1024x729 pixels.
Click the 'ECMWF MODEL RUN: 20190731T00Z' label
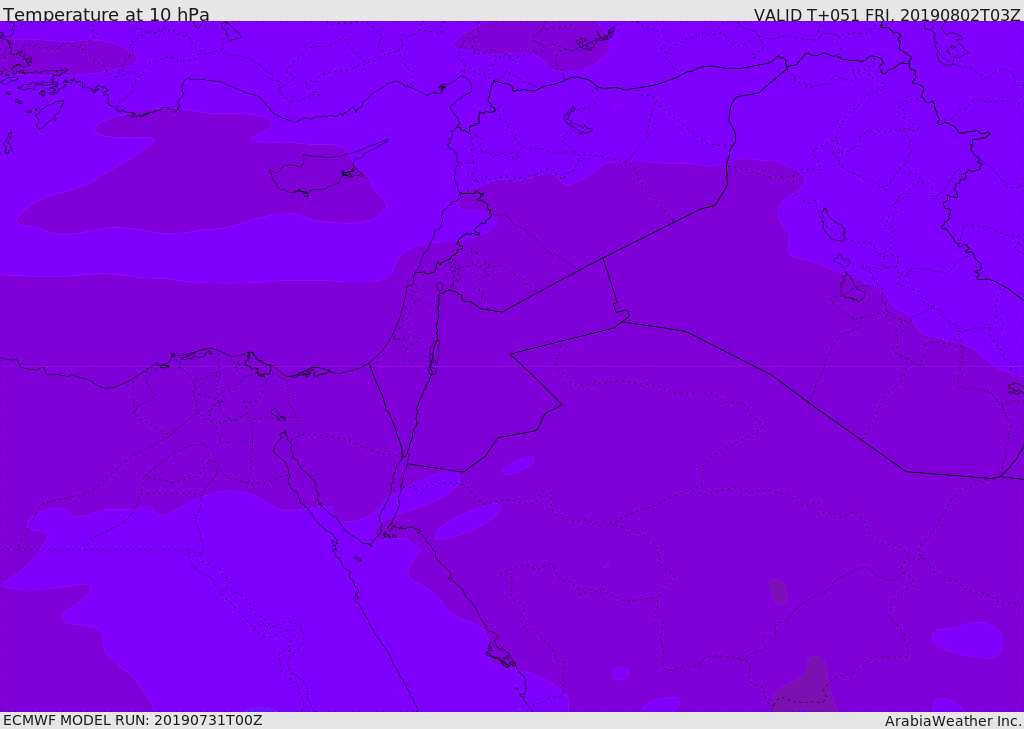(133, 720)
